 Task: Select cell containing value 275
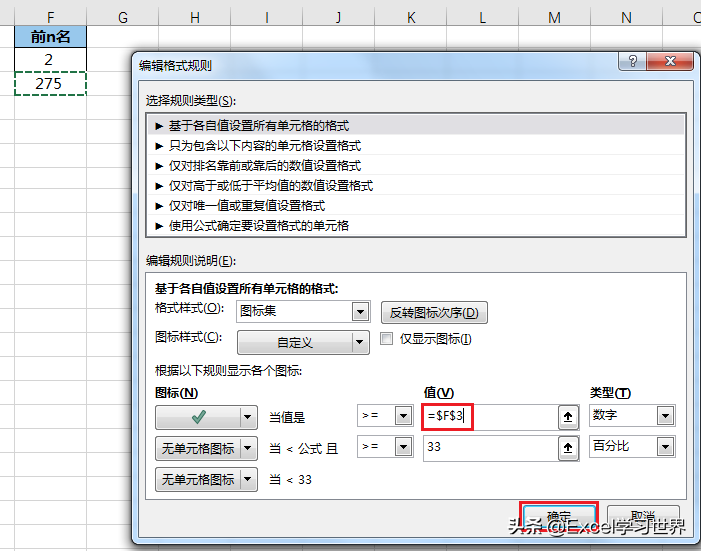51,83
